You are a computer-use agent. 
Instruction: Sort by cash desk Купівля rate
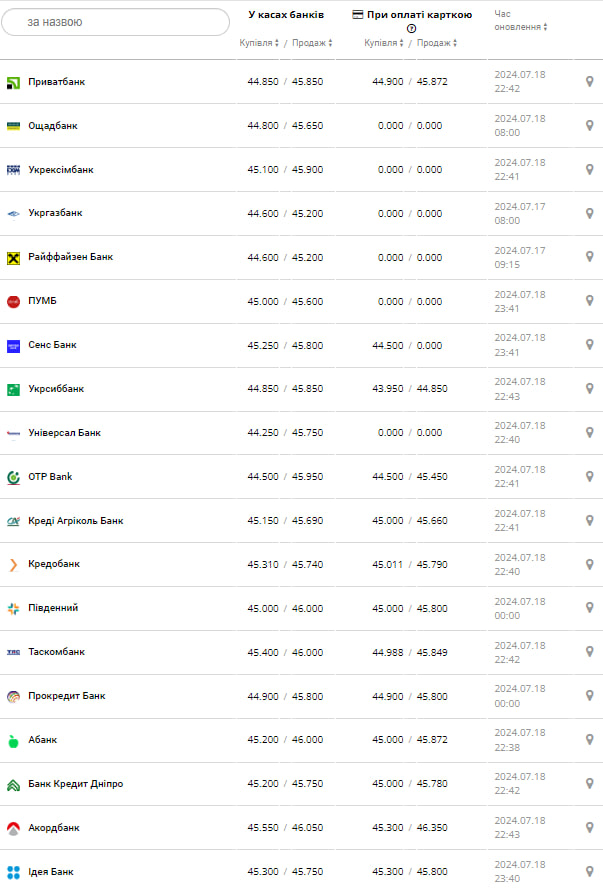coord(259,43)
